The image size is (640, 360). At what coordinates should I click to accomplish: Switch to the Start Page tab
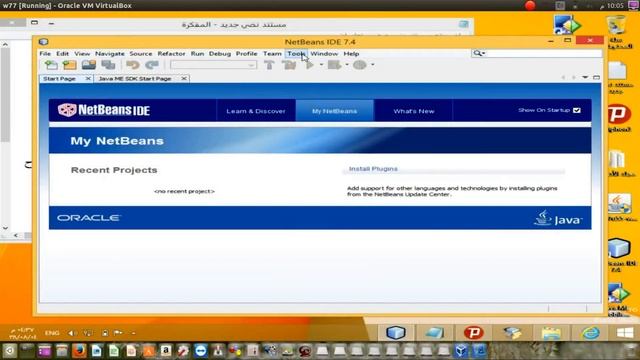pyautogui.click(x=60, y=78)
